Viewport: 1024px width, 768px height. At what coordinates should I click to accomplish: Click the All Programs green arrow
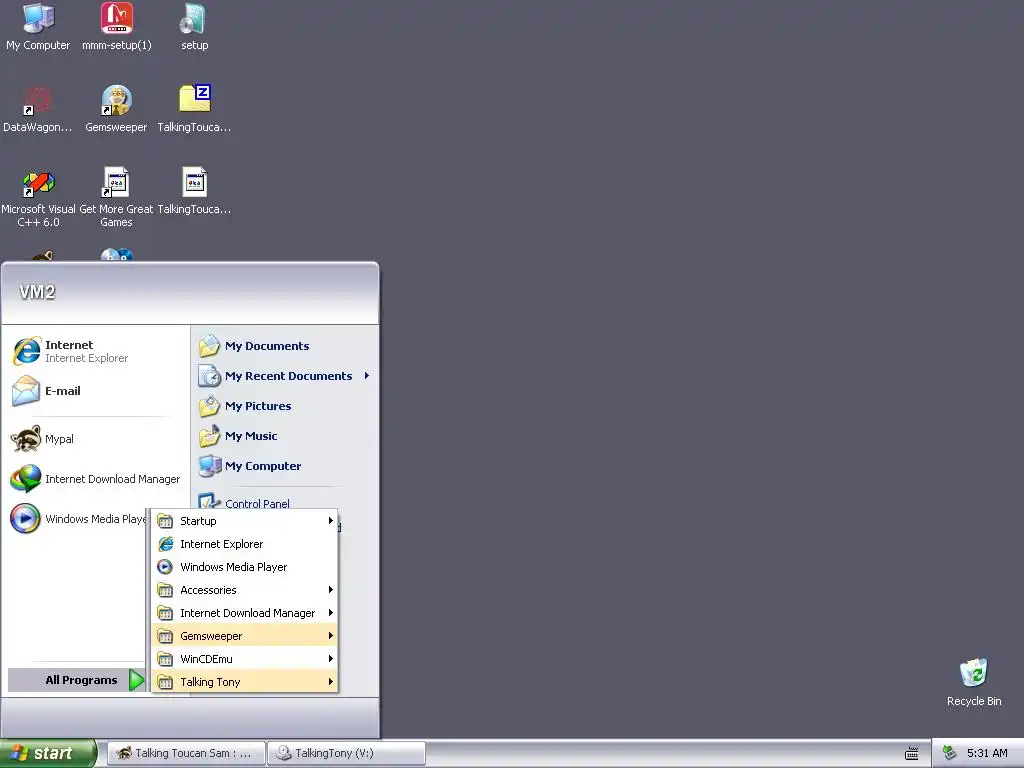pyautogui.click(x=136, y=680)
